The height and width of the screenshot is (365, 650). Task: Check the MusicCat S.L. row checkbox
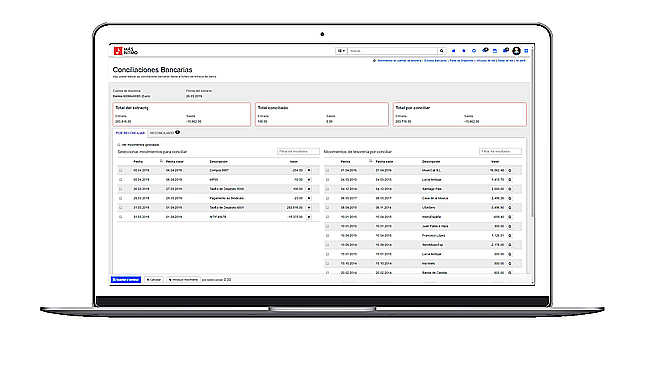click(x=327, y=170)
